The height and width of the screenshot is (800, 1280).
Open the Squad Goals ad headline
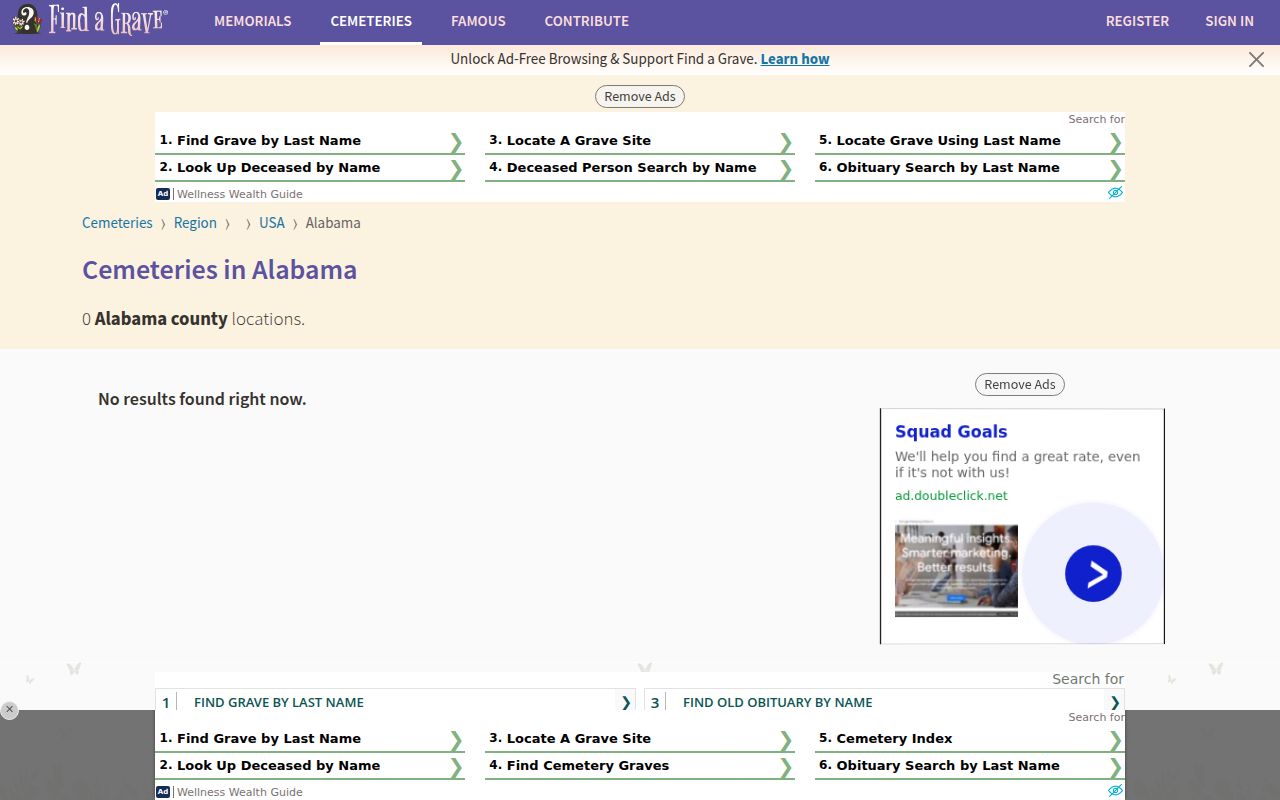pyautogui.click(x=951, y=432)
